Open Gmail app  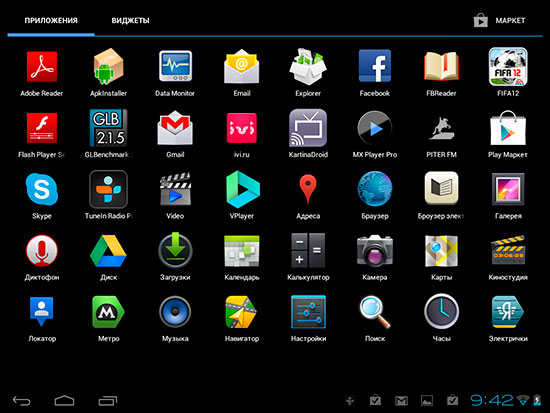point(175,128)
